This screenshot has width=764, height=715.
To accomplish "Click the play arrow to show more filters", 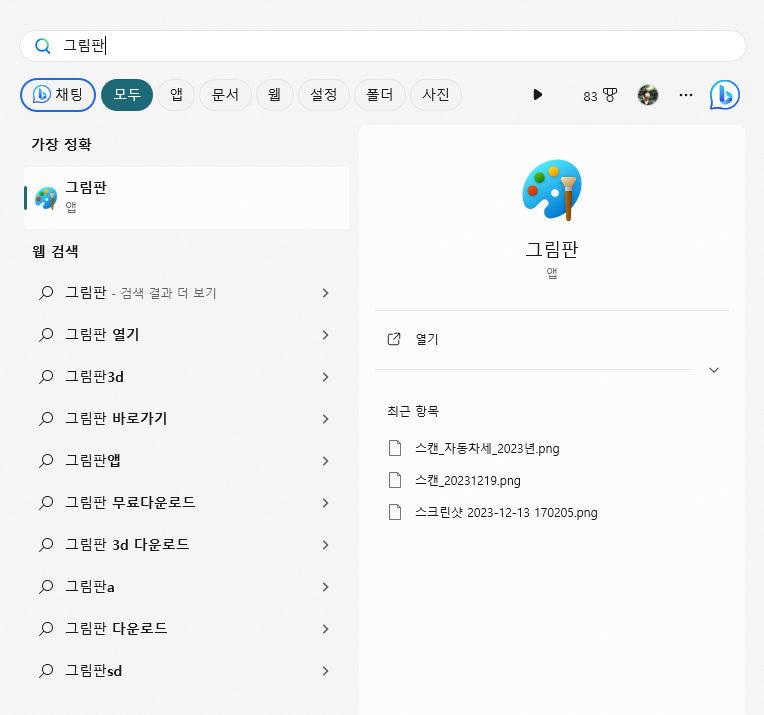I will pos(537,95).
